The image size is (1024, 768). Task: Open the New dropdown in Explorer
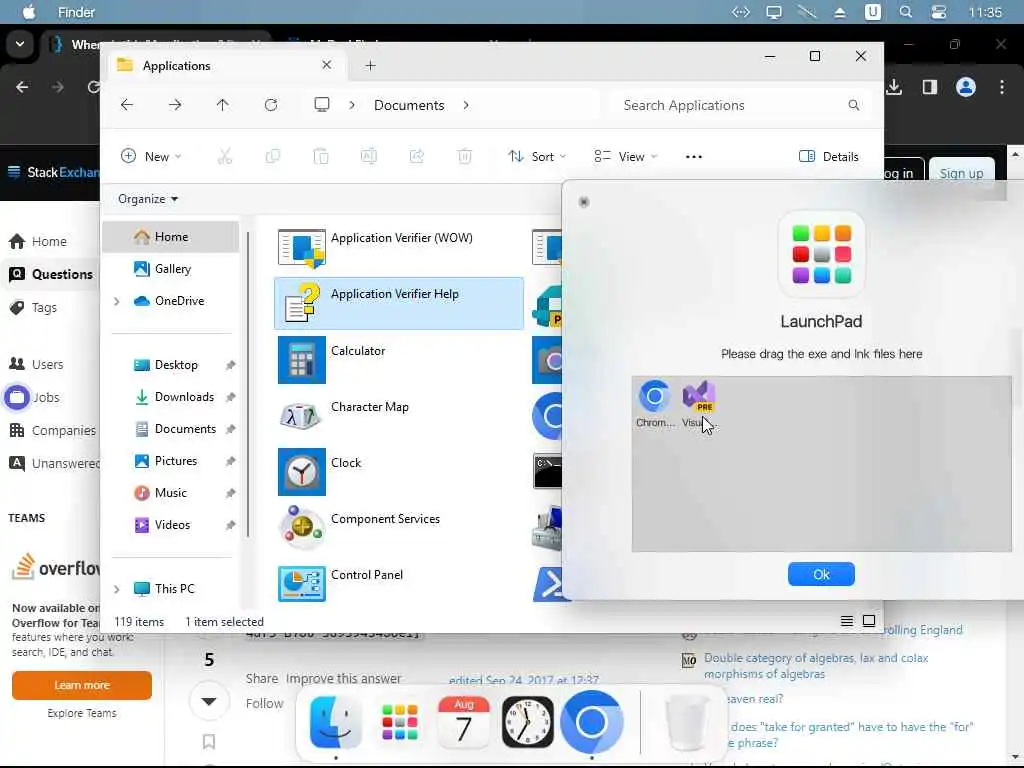[151, 157]
